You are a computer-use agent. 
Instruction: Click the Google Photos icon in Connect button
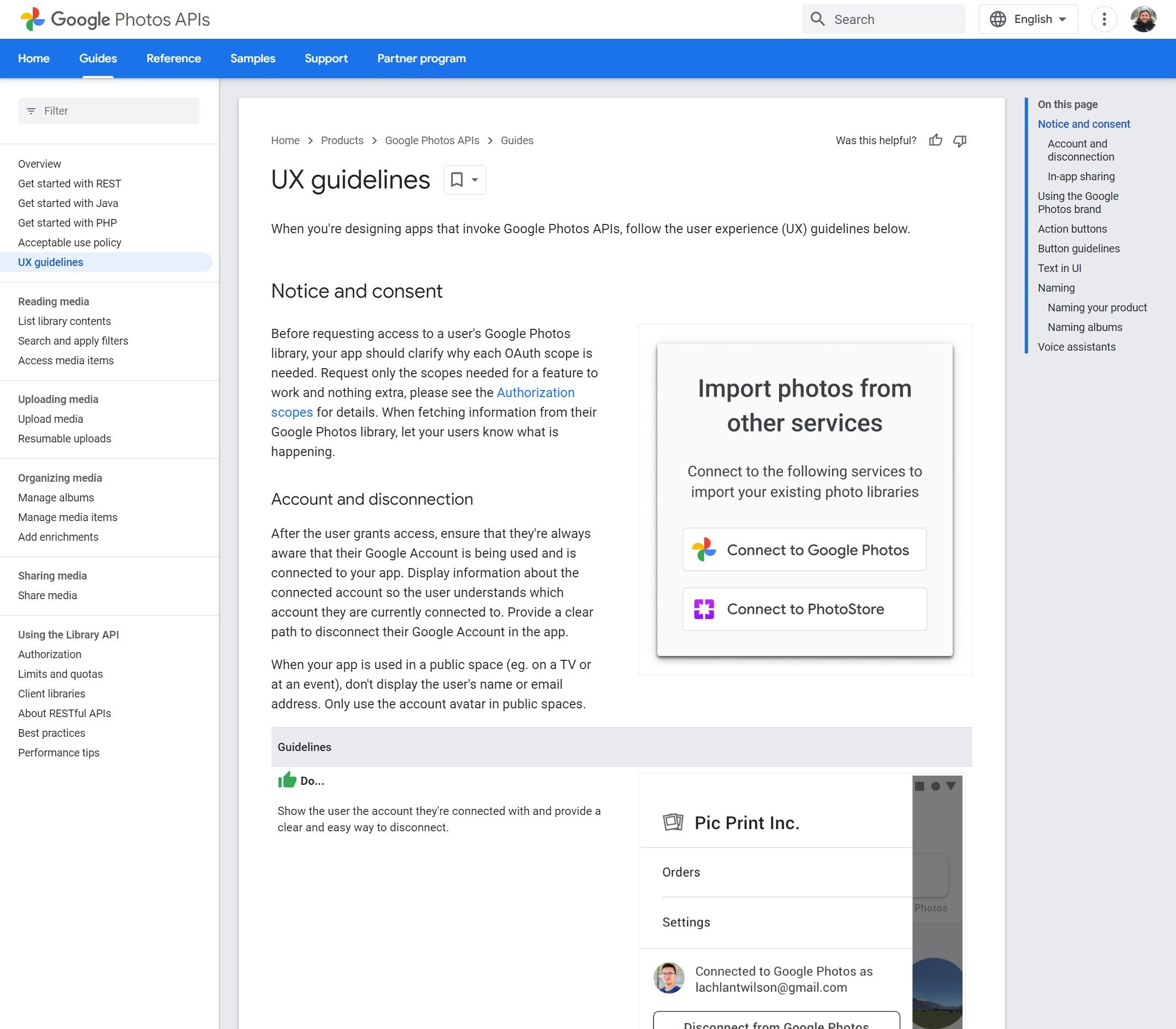(x=704, y=549)
